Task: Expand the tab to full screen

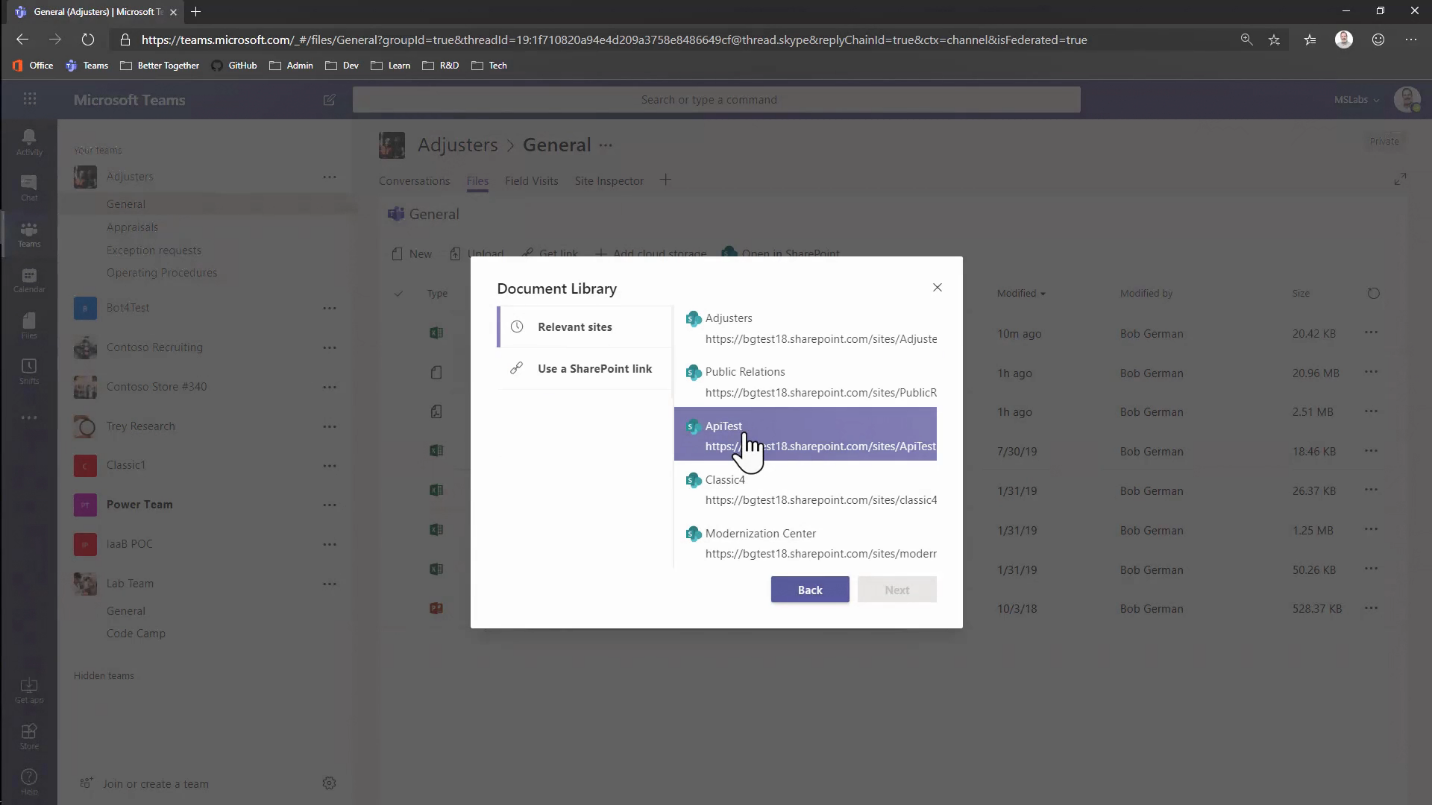Action: [x=1400, y=179]
